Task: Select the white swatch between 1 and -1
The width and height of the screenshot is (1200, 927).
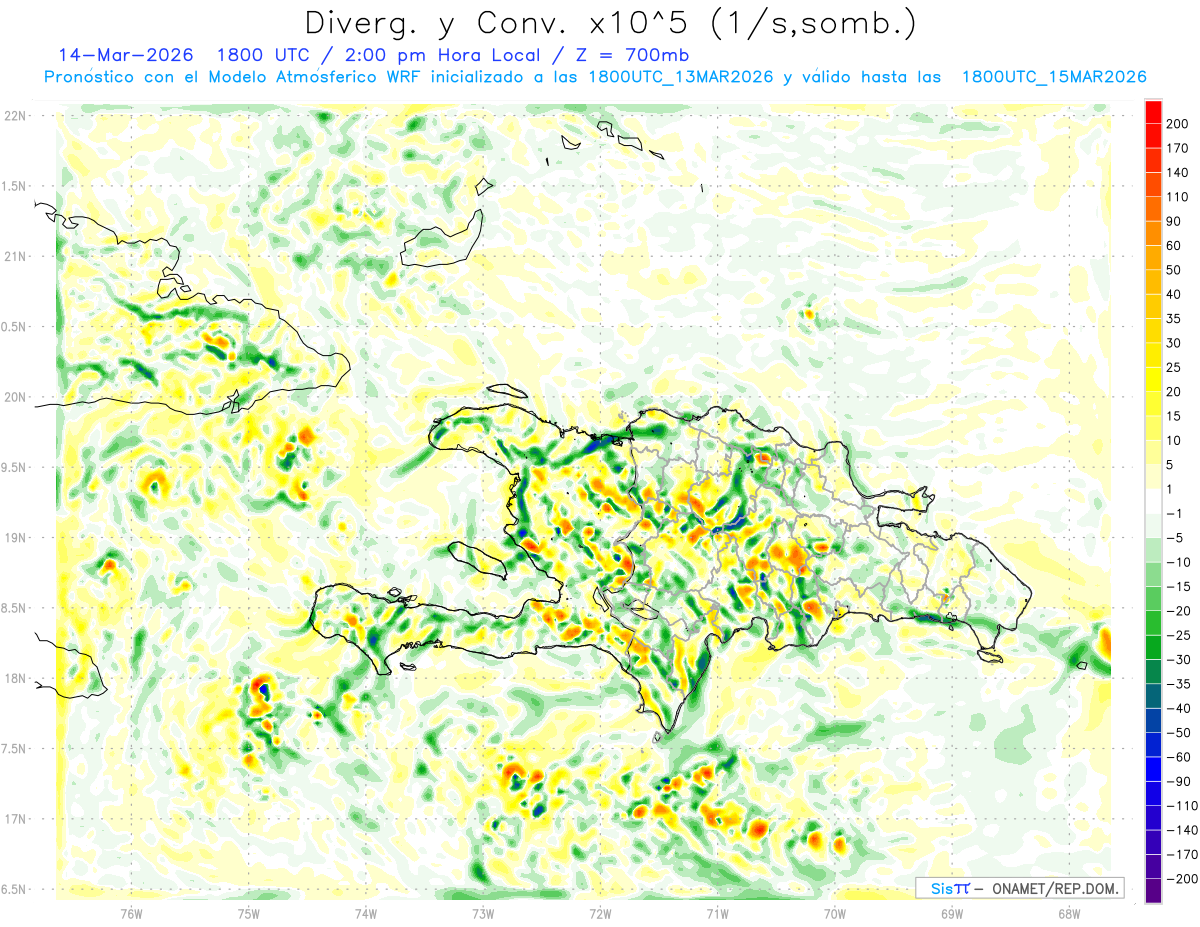Action: pos(1153,501)
